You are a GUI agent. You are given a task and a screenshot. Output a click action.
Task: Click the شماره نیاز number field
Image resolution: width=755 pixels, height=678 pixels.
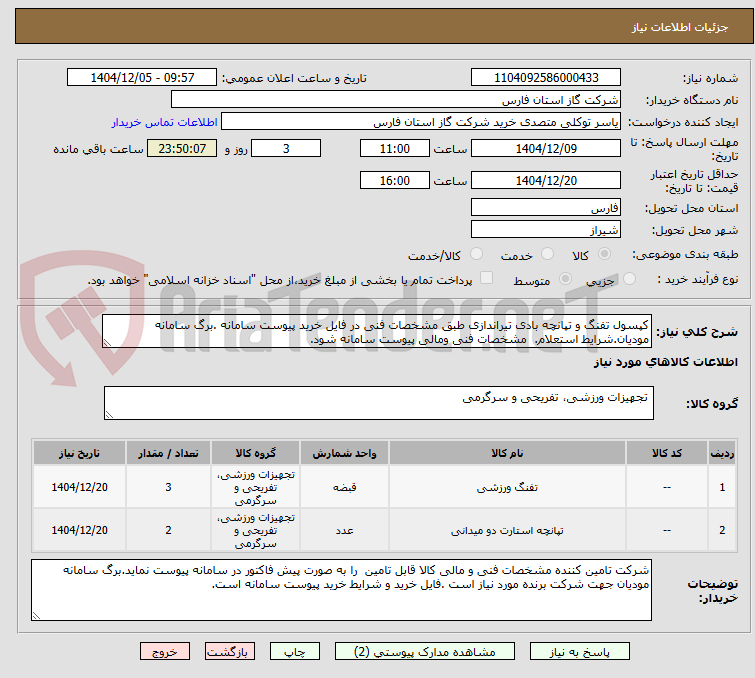[546, 78]
